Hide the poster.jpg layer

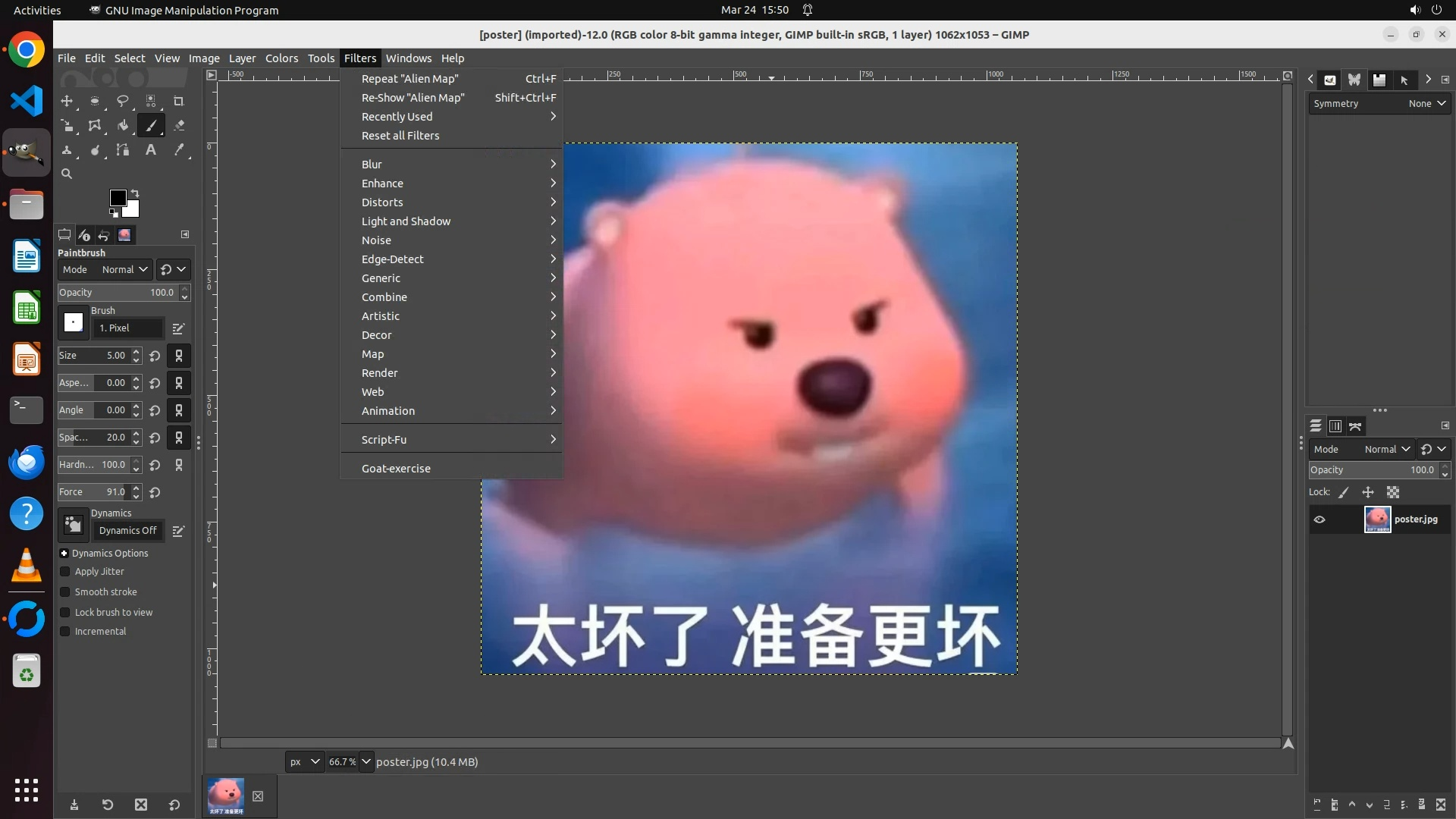(x=1319, y=519)
